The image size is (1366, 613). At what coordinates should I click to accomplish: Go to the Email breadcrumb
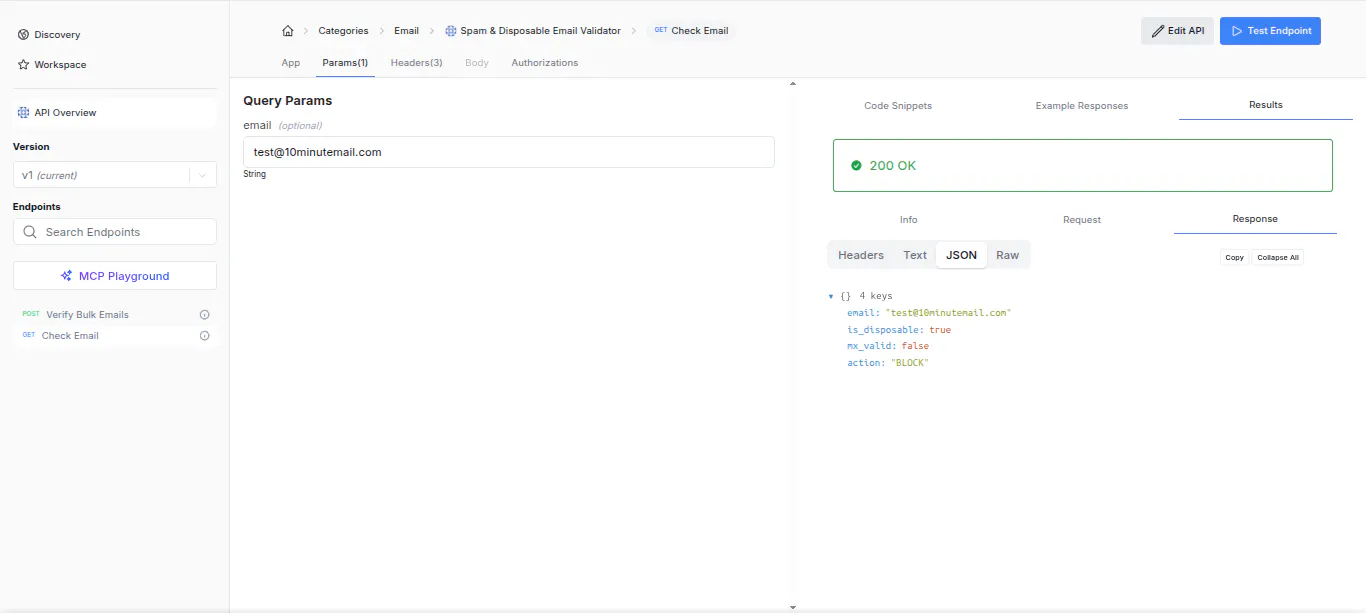[x=406, y=31]
